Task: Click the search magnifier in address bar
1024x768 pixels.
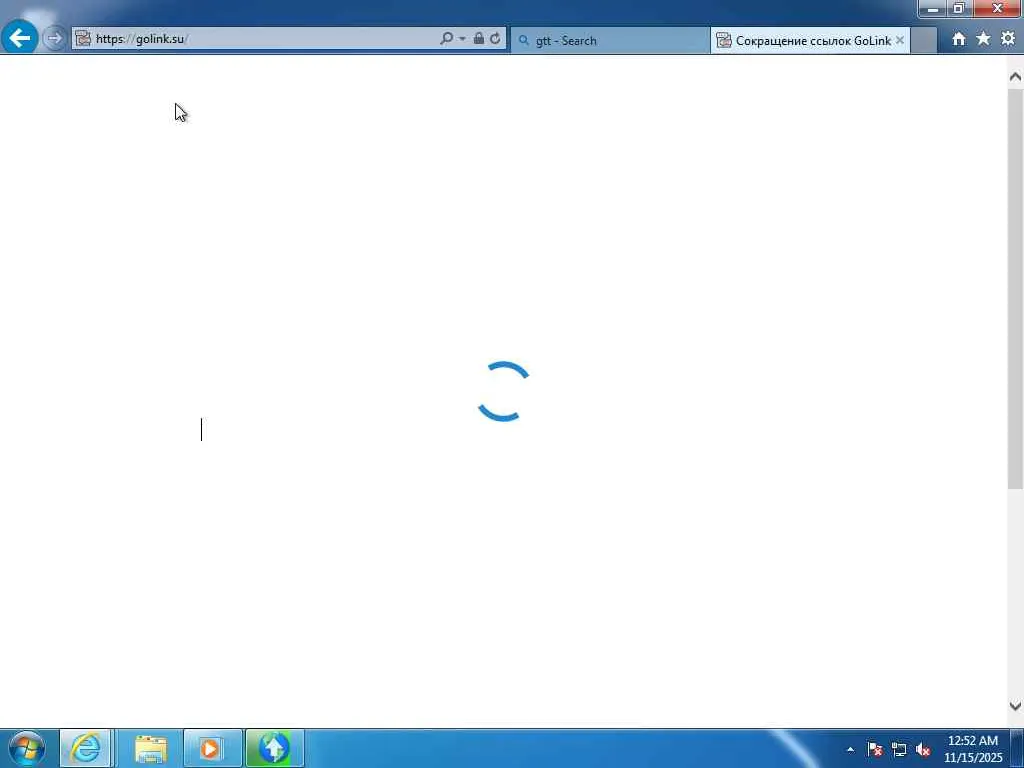Action: 447,39
